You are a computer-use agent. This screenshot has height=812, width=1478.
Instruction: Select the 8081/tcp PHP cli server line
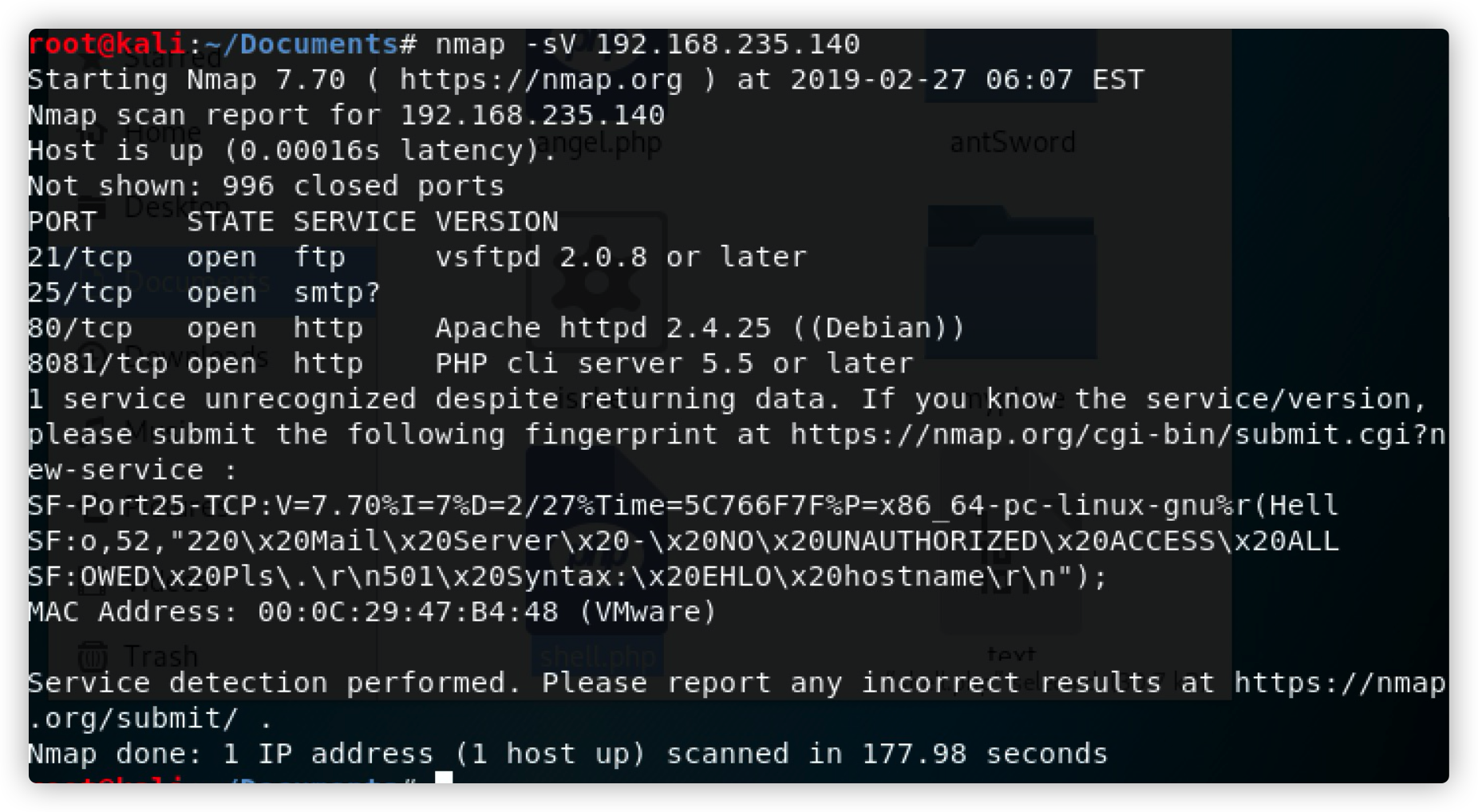click(471, 364)
